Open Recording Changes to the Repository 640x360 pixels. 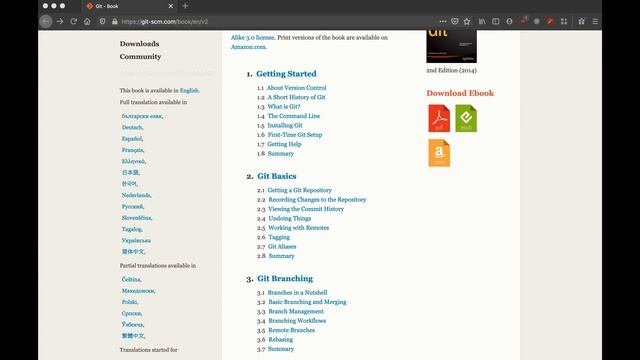tap(317, 200)
